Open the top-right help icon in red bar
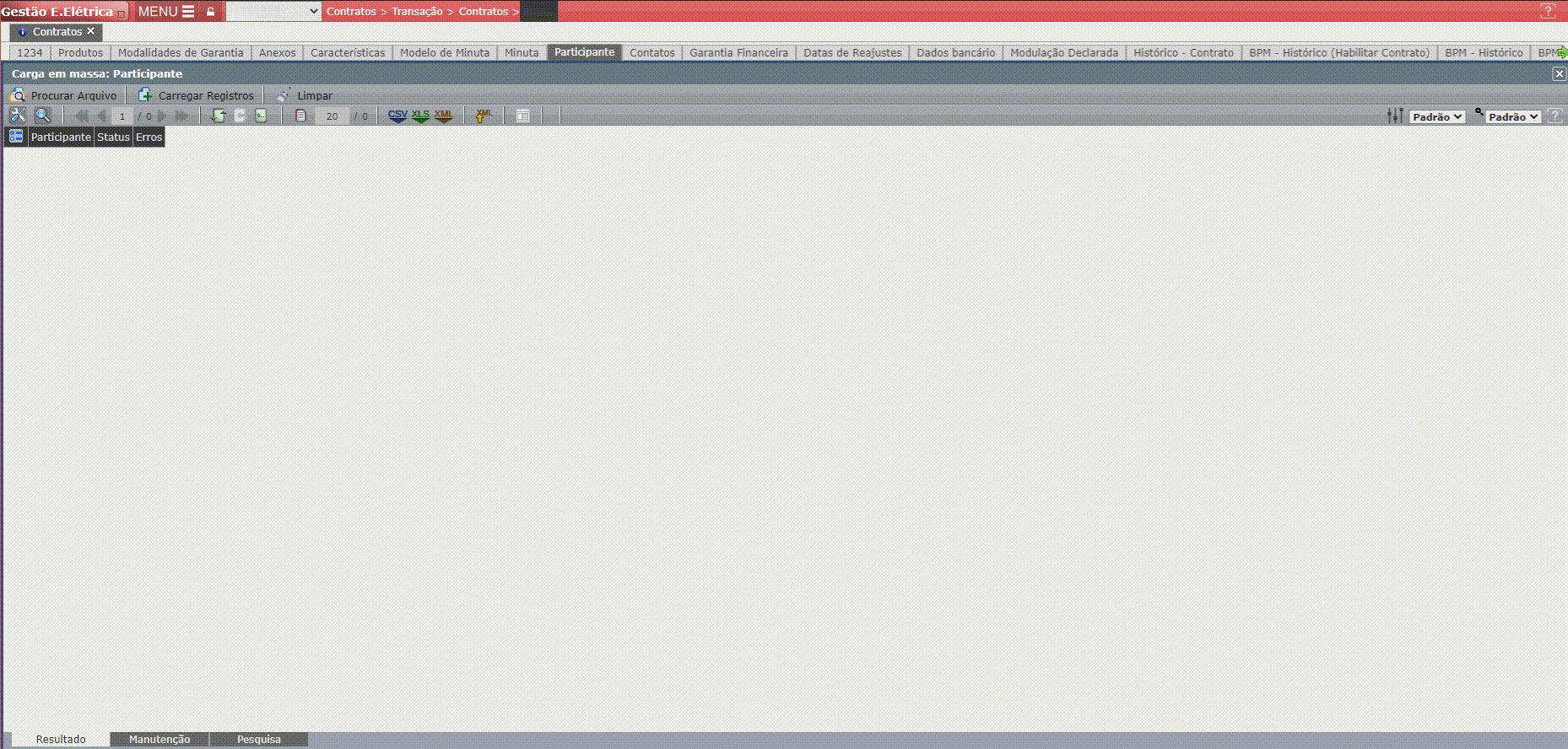 1549,11
